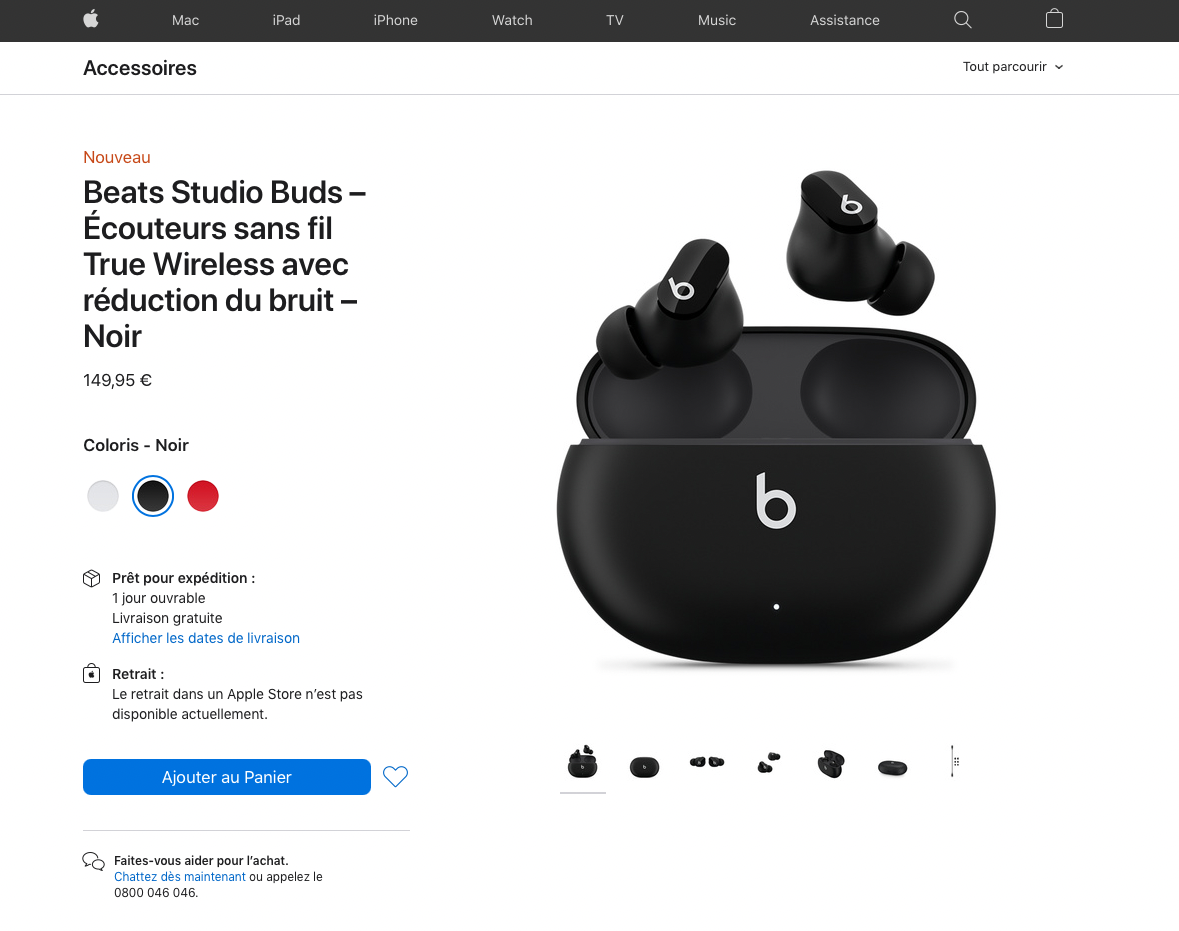Open Afficher les dates de livraison link
Viewport: 1179px width, 931px height.
206,638
